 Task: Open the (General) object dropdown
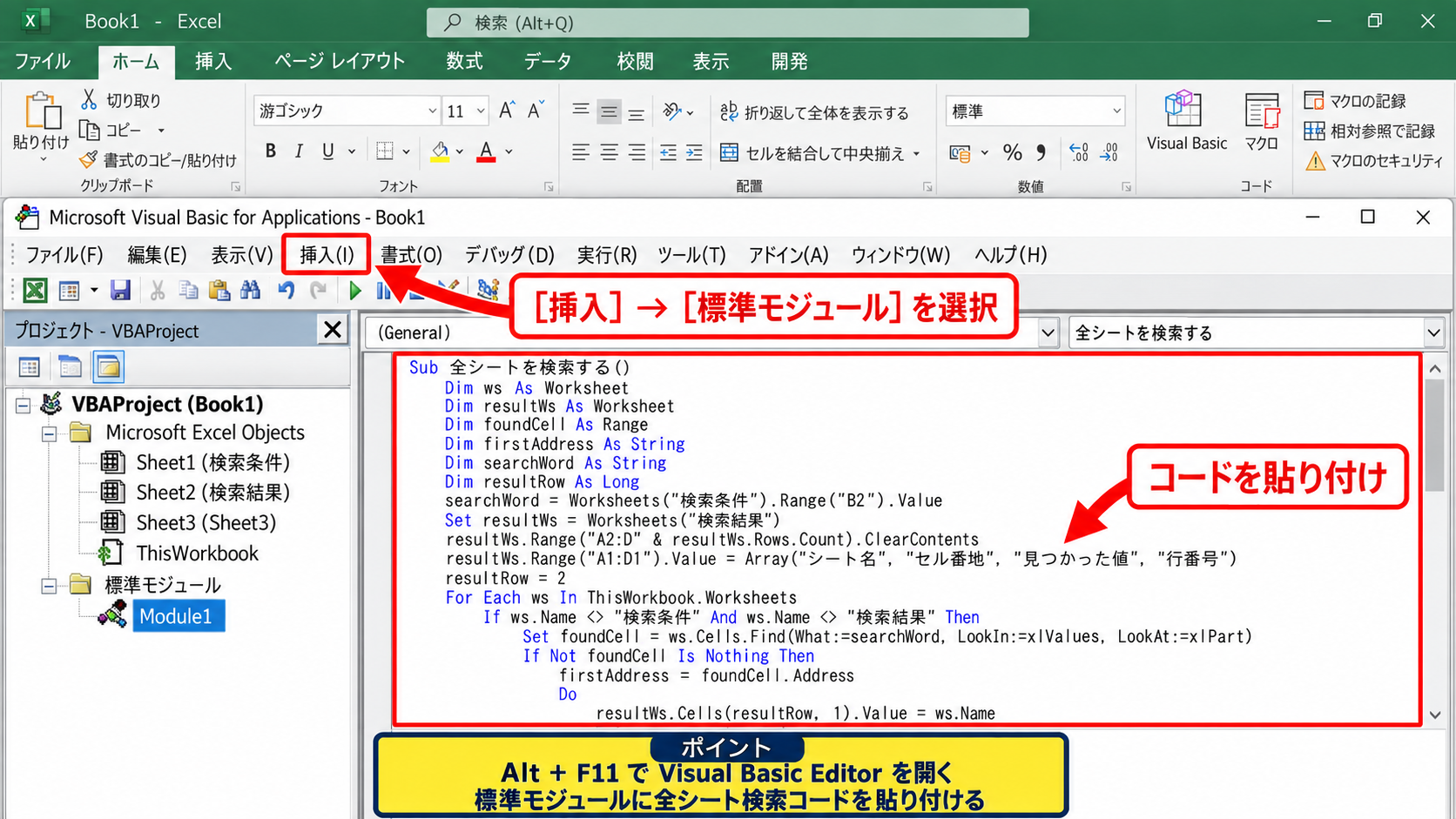pos(1048,332)
